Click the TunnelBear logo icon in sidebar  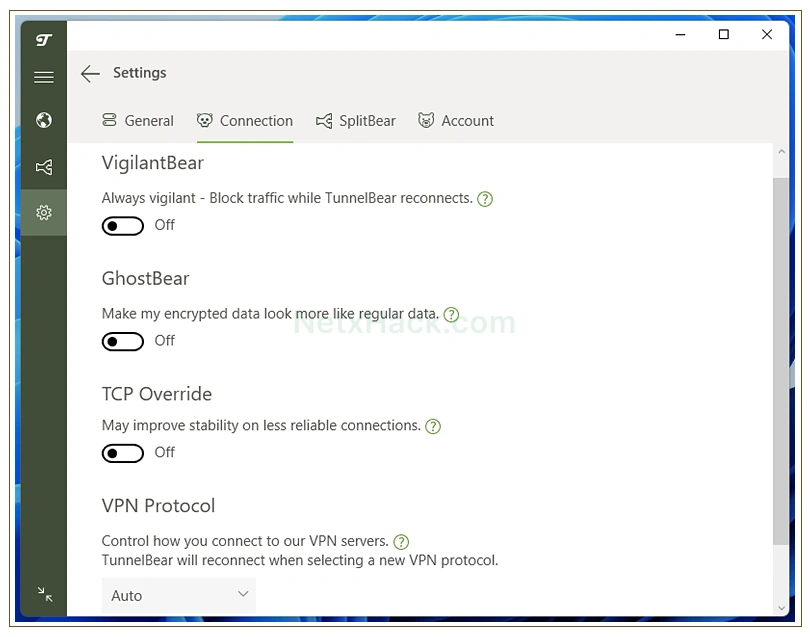tap(44, 40)
